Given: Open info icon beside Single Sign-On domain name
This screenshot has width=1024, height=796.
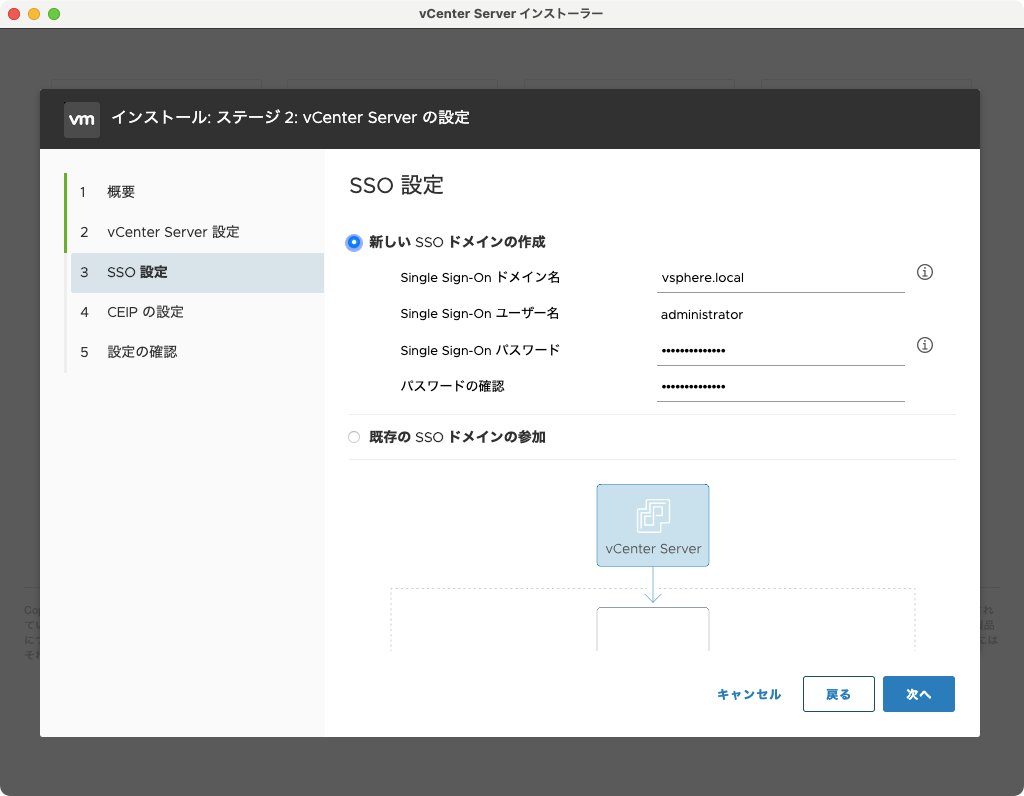Looking at the screenshot, I should click(924, 272).
